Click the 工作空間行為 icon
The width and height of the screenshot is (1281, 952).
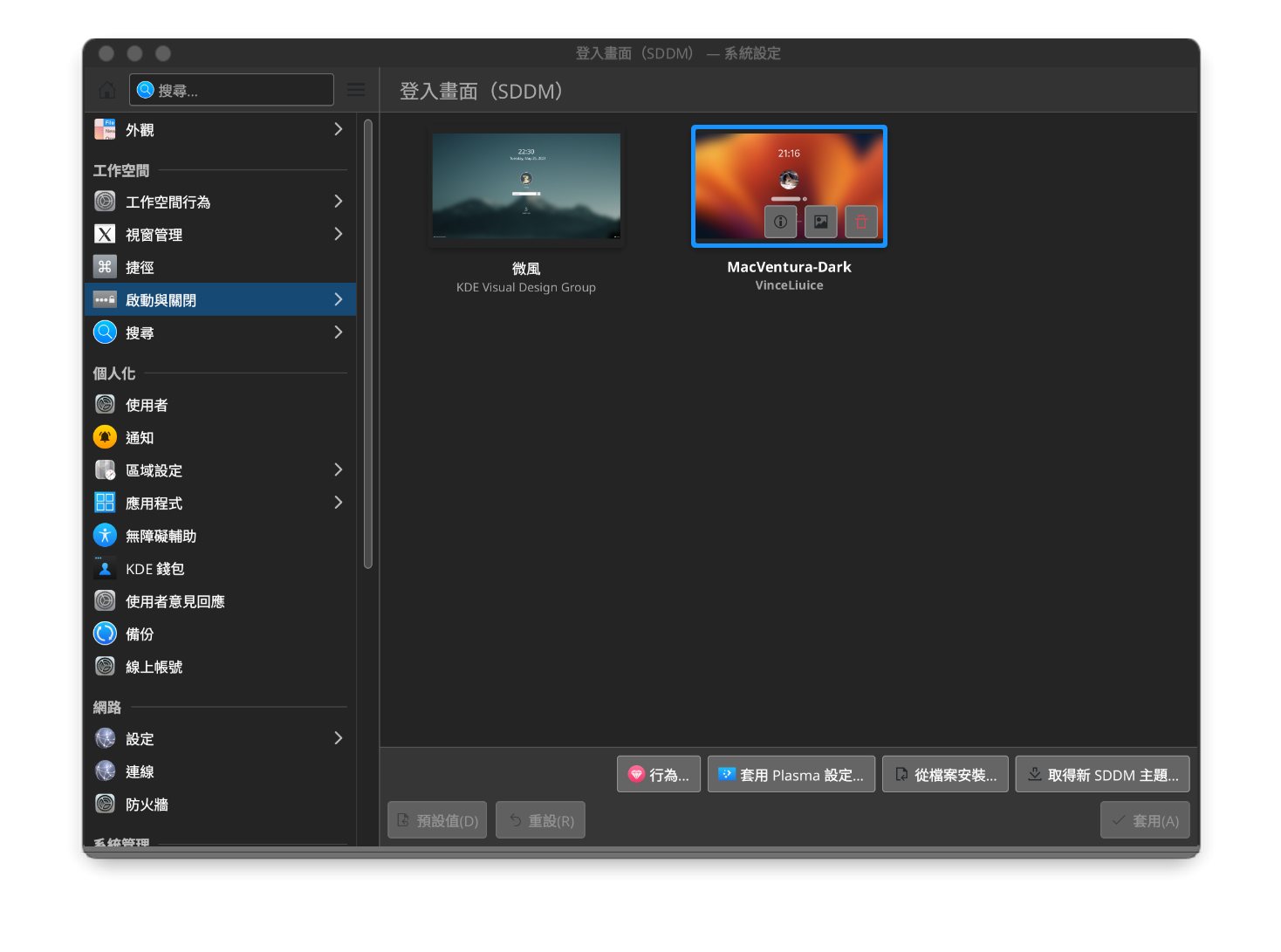pos(105,202)
